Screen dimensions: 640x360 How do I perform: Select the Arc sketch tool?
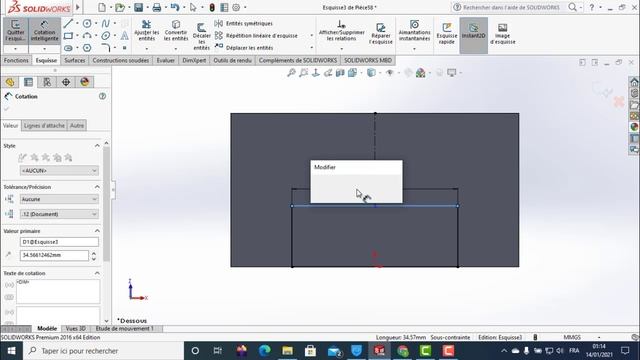tap(87, 36)
